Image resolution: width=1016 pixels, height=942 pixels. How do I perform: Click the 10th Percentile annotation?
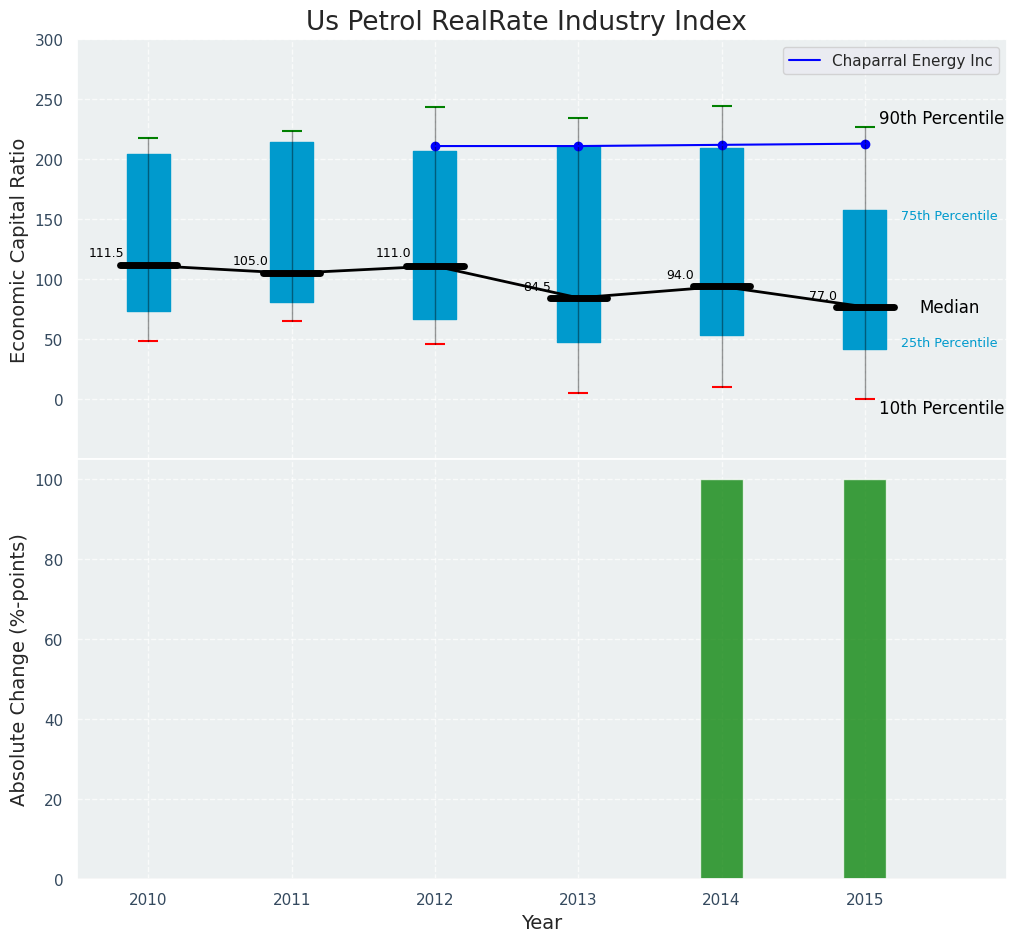coord(941,408)
